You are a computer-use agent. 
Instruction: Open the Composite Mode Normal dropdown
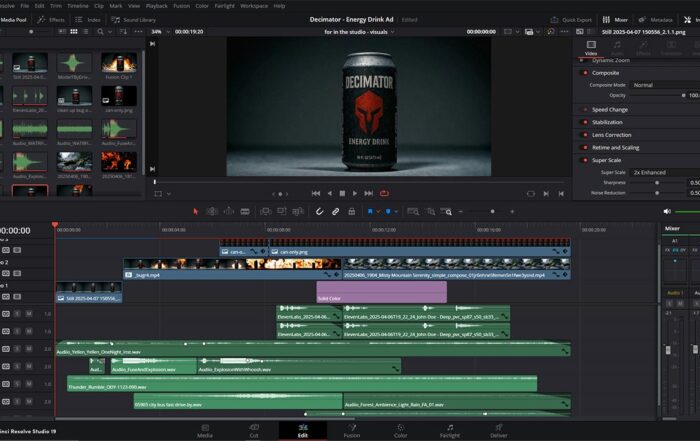click(664, 85)
